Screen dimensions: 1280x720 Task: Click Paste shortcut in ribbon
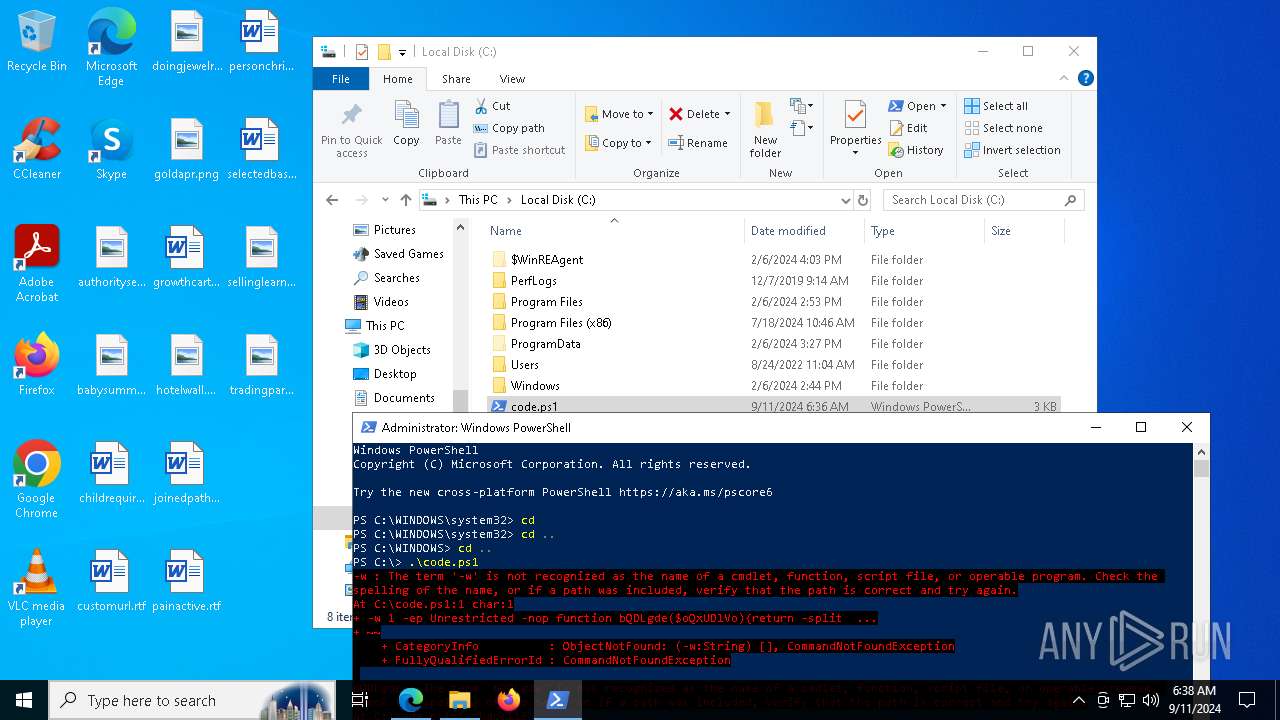pos(520,150)
